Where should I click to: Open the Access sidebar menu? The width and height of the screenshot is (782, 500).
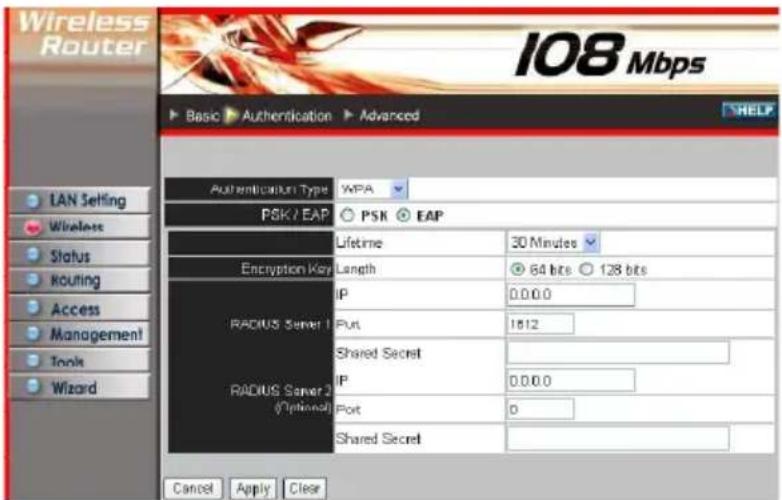pyautogui.click(x=80, y=309)
